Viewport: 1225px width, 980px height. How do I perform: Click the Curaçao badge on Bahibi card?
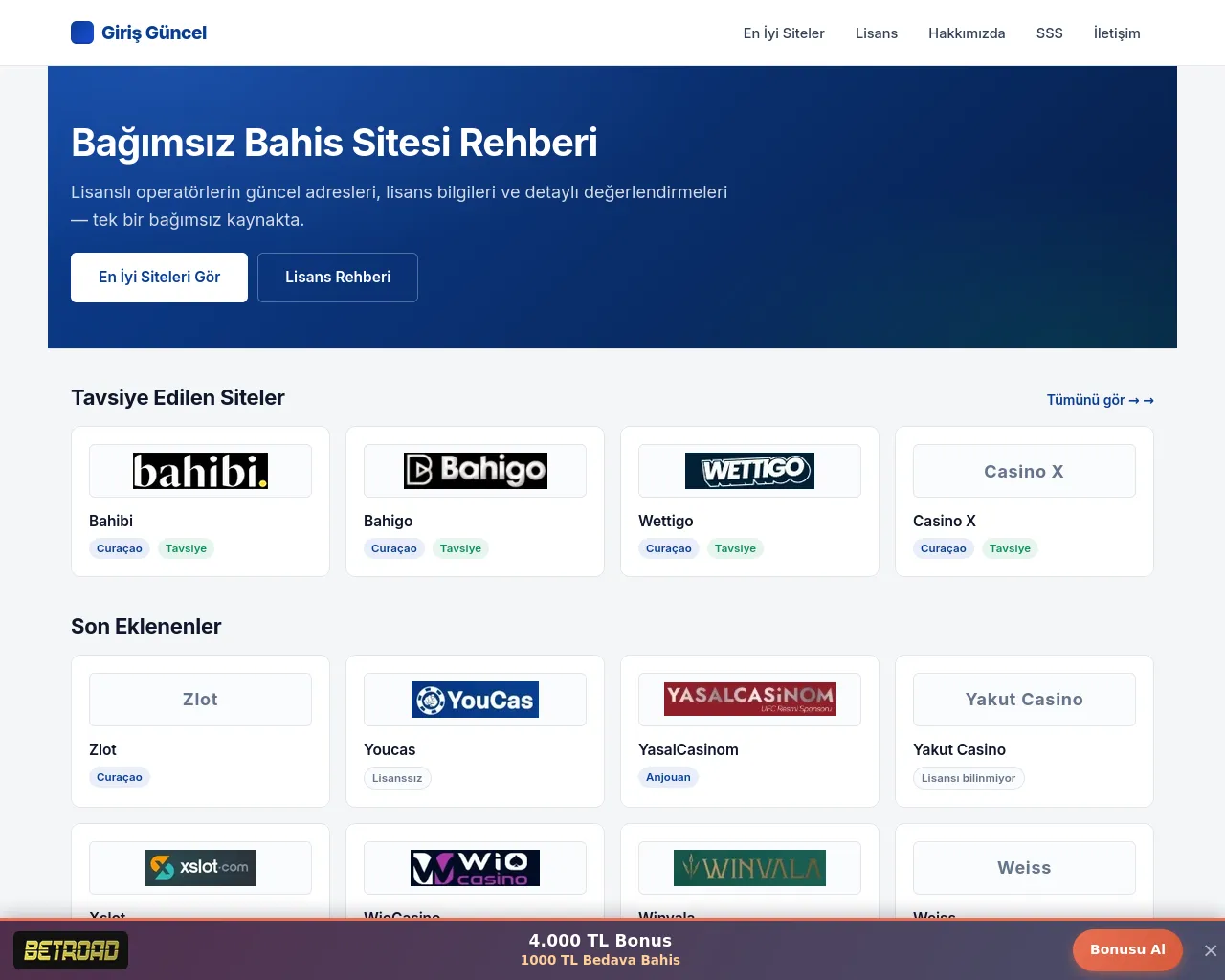click(120, 548)
